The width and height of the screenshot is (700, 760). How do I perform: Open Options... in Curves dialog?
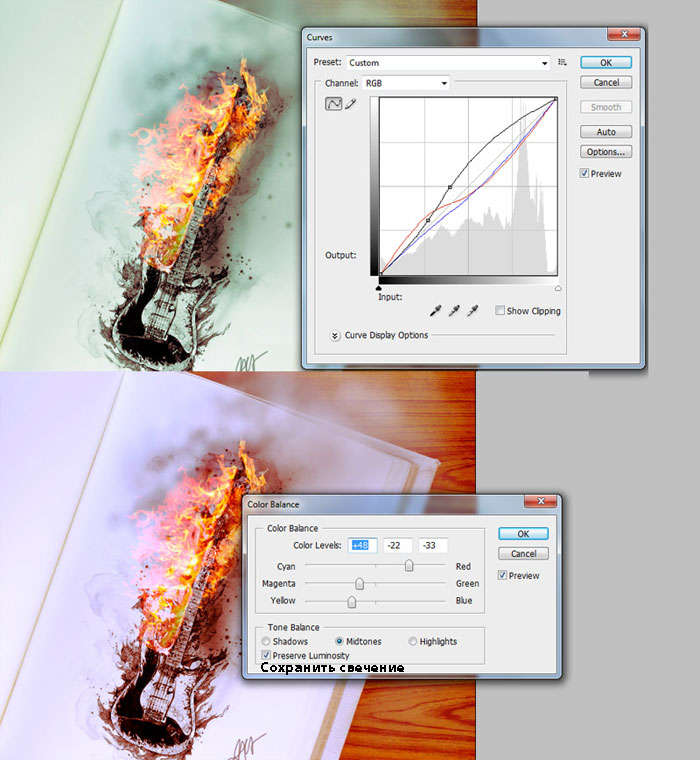pyautogui.click(x=606, y=152)
